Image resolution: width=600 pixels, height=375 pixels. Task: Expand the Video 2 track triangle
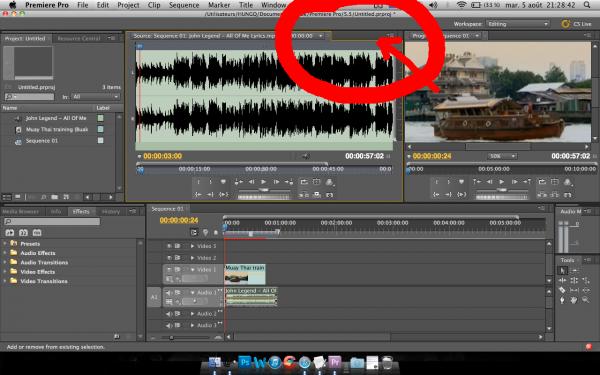tap(192, 258)
